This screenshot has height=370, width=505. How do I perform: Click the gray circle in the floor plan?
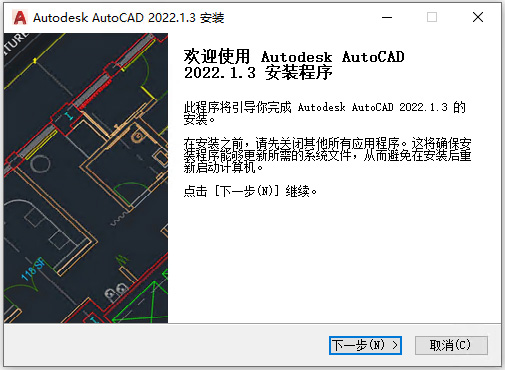[40, 163]
